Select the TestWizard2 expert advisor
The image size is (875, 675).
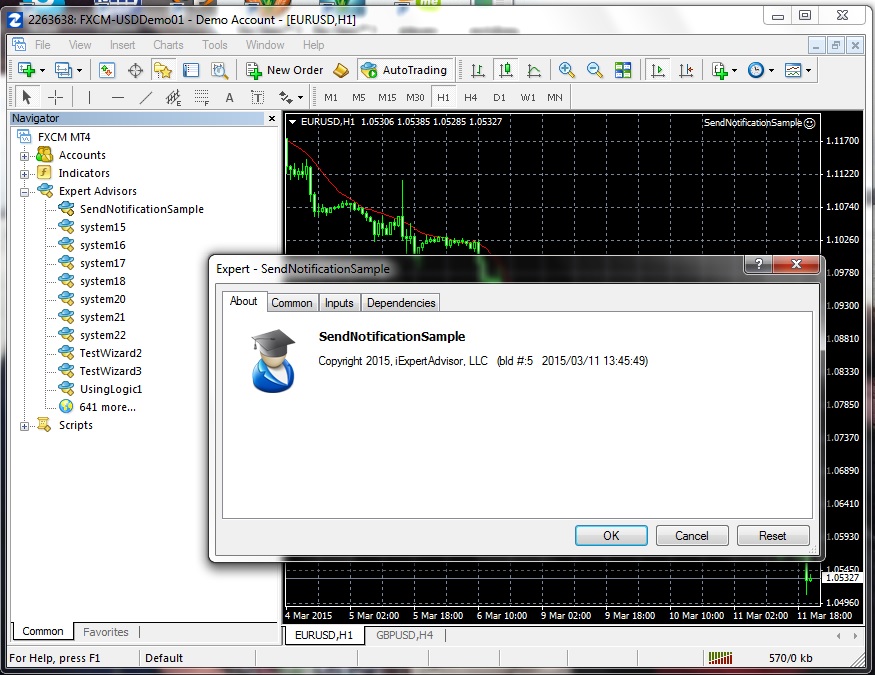pos(110,353)
